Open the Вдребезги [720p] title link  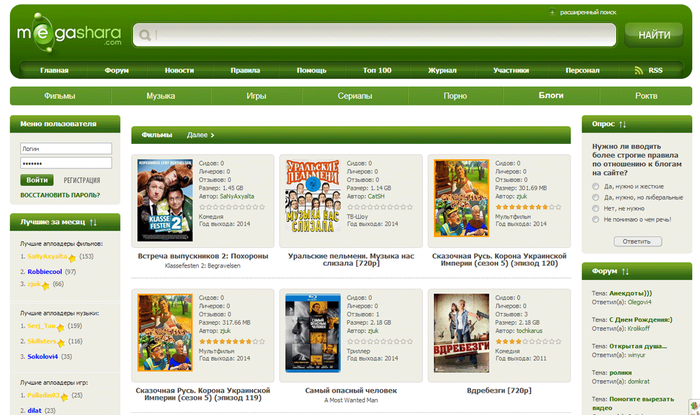coord(499,390)
